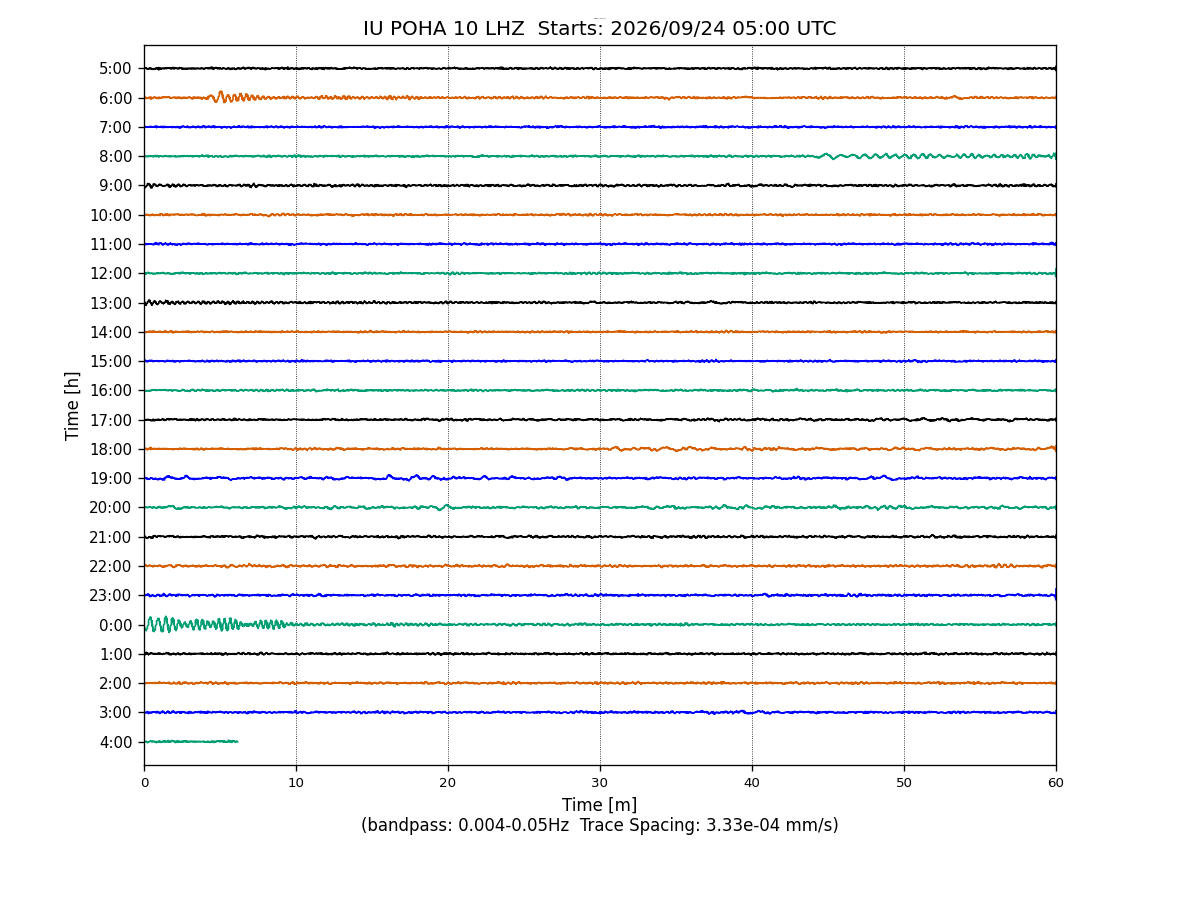1200x900 pixels.
Task: Select the 0:00 hour label
Action: coord(116,625)
